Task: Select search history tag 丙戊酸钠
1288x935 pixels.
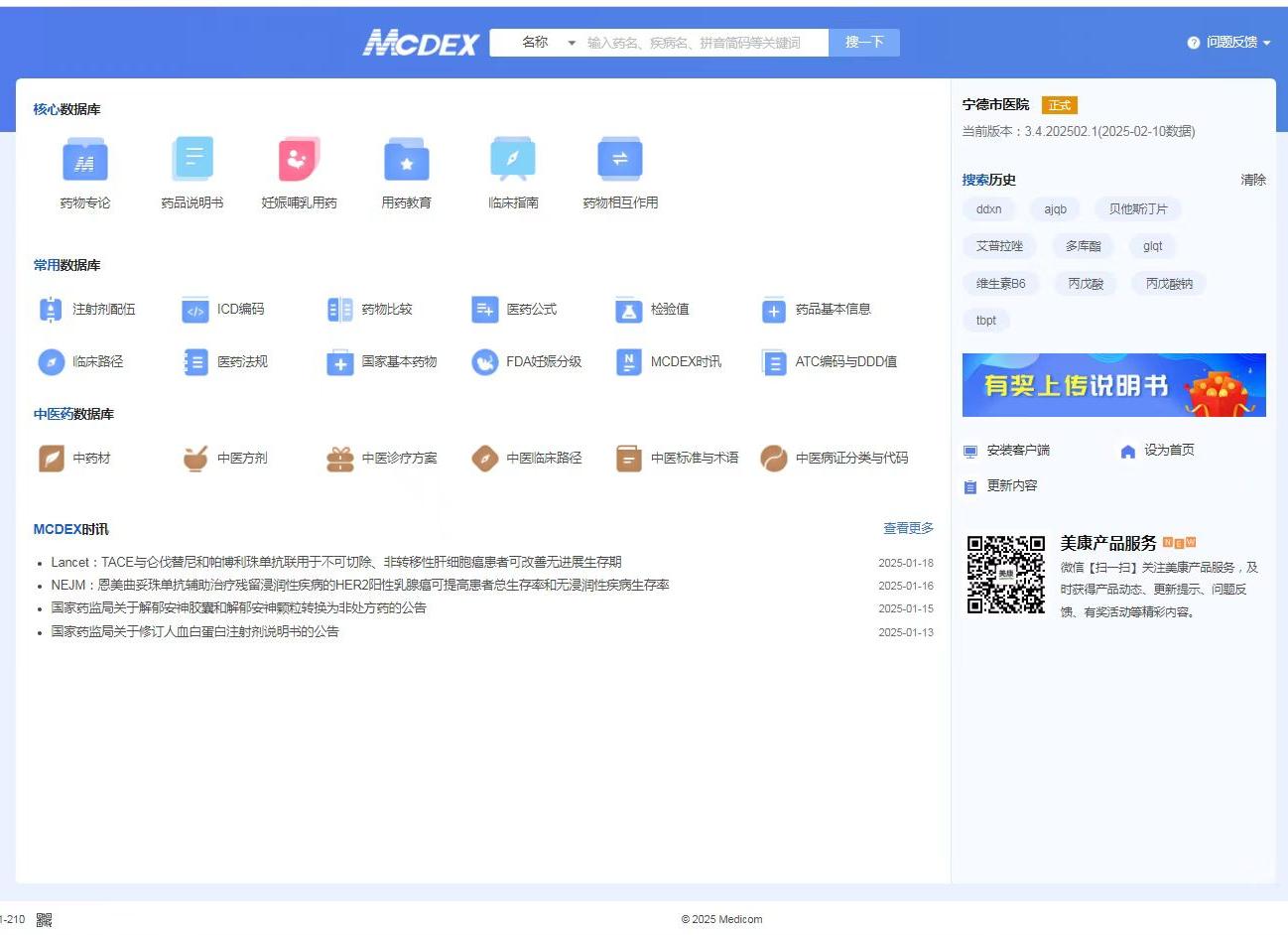Action: 1170,284
